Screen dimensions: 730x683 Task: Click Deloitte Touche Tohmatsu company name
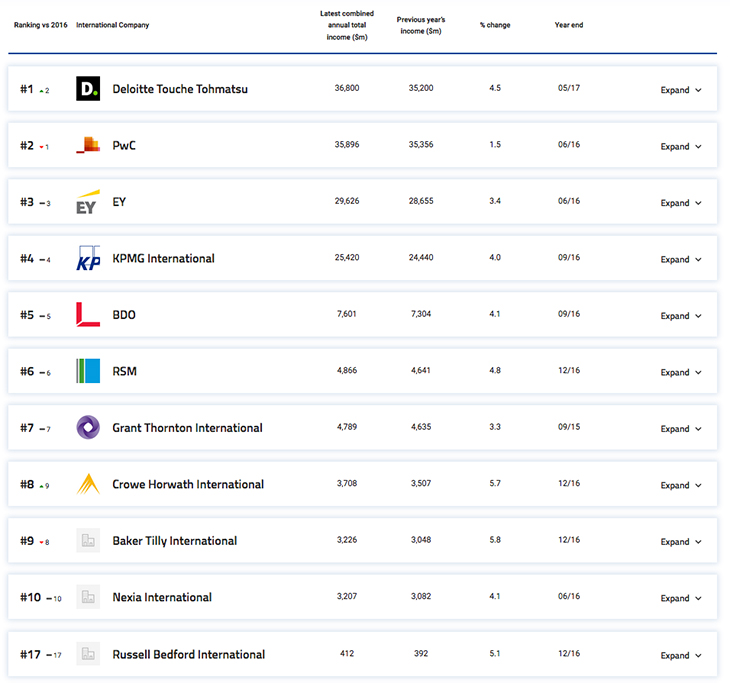point(180,89)
